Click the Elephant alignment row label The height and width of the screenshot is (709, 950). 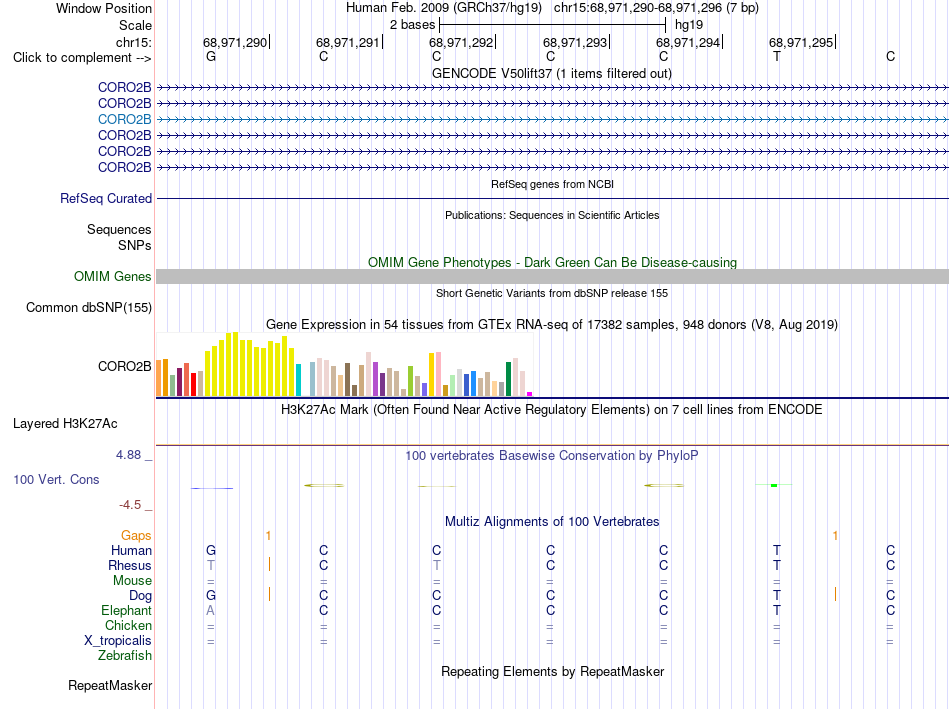tap(126, 611)
